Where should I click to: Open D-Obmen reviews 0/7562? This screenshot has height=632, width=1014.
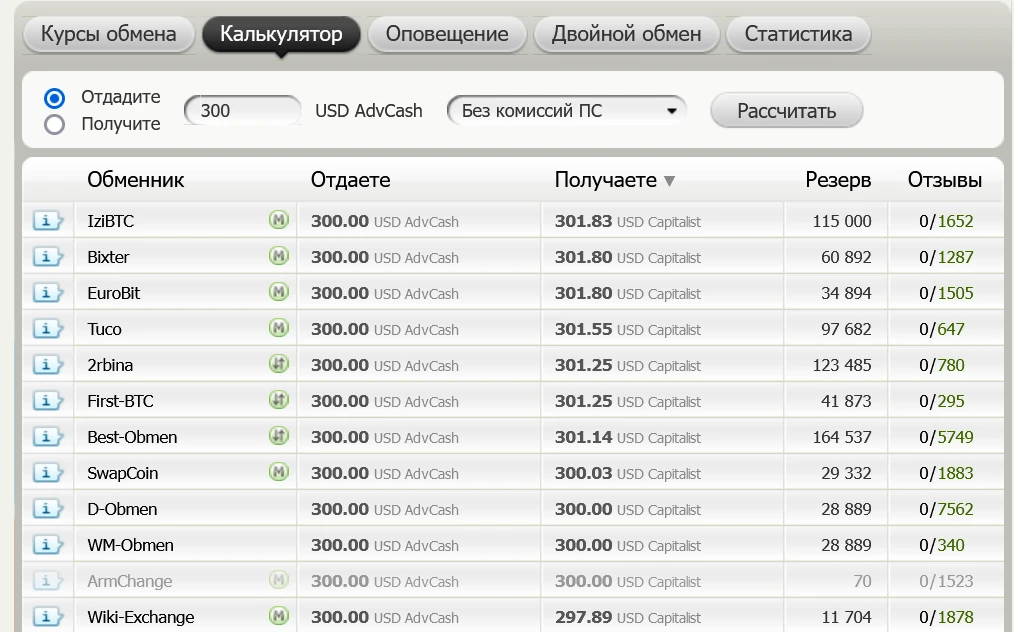(946, 509)
